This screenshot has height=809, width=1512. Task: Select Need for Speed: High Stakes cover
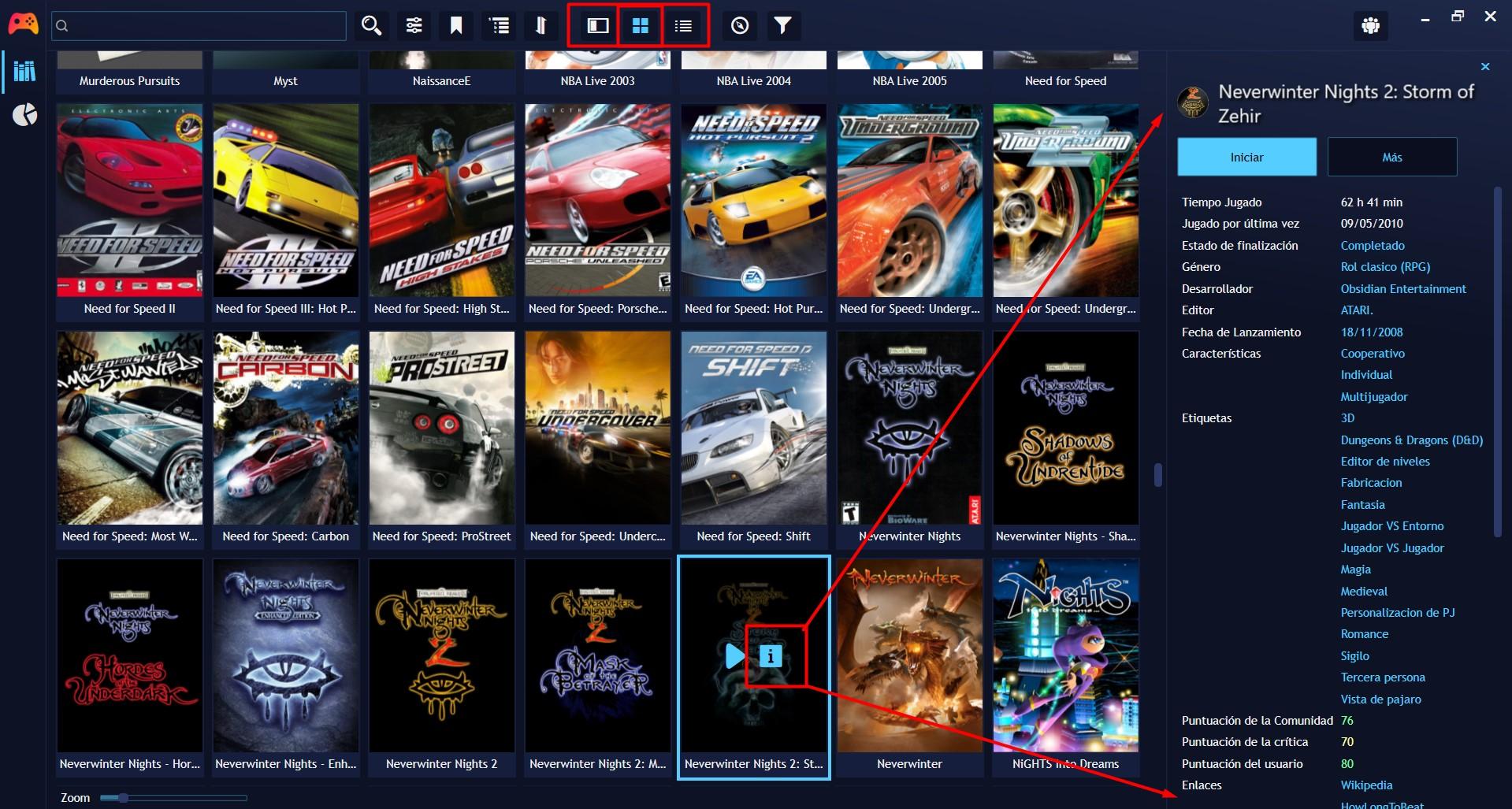pos(442,201)
